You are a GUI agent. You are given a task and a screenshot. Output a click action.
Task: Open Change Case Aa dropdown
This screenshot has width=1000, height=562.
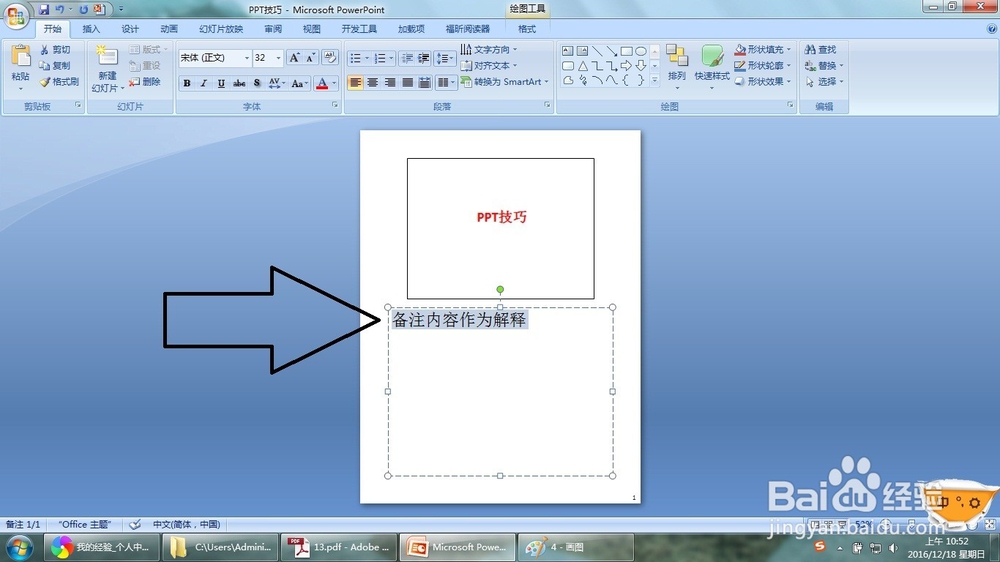click(x=299, y=83)
